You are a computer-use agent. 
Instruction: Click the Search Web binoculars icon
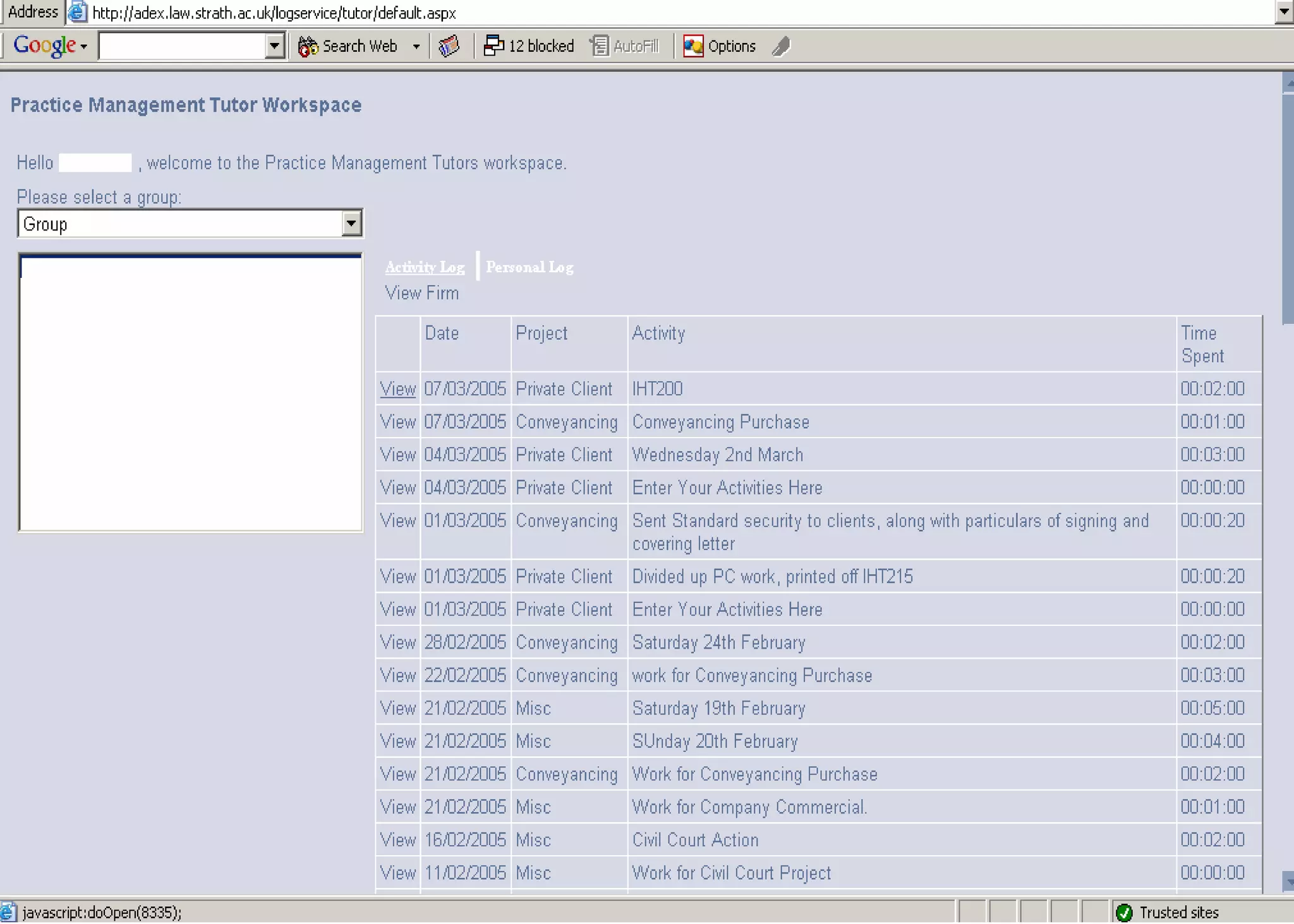[x=308, y=46]
